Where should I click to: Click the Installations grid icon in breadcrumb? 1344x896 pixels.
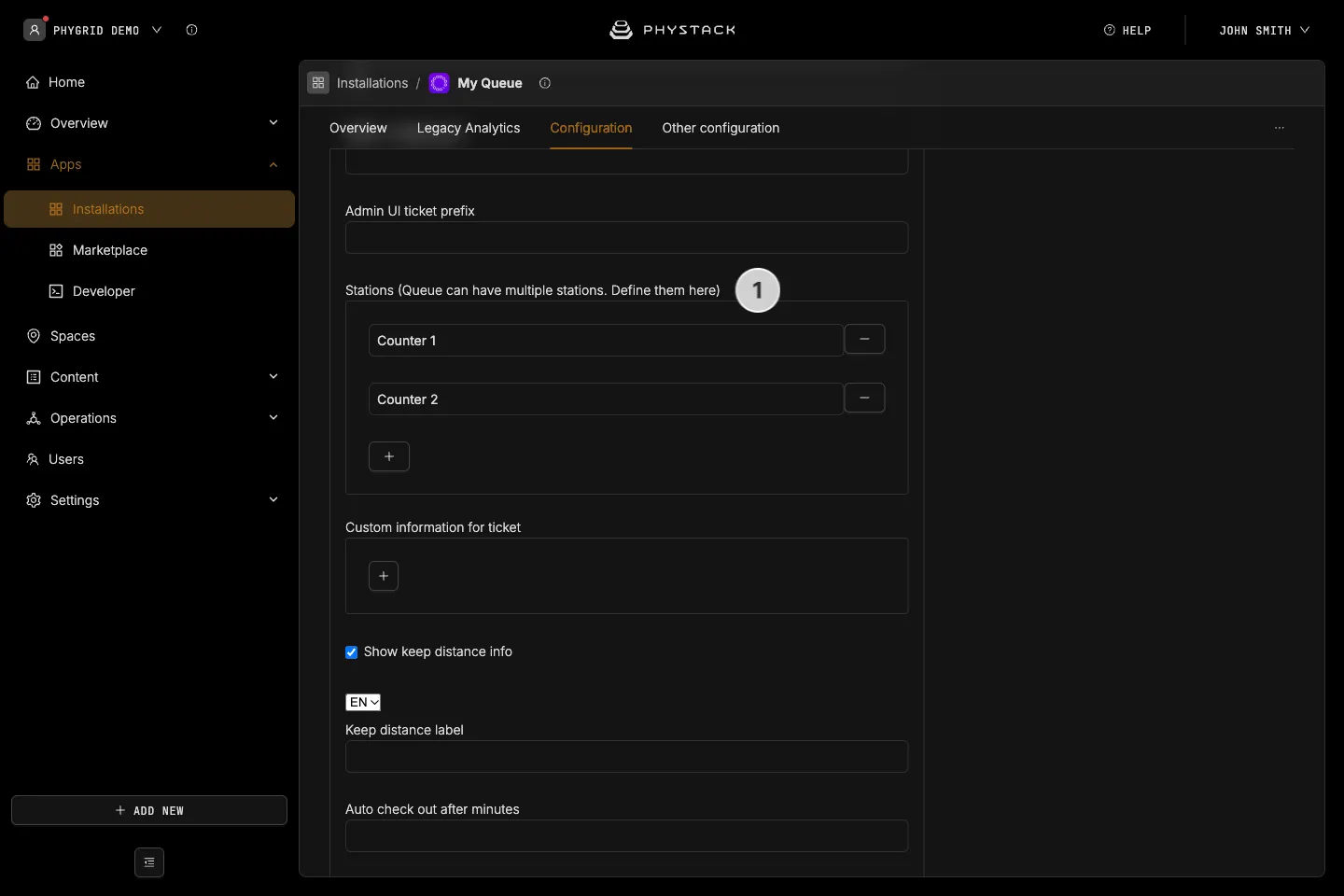(318, 83)
